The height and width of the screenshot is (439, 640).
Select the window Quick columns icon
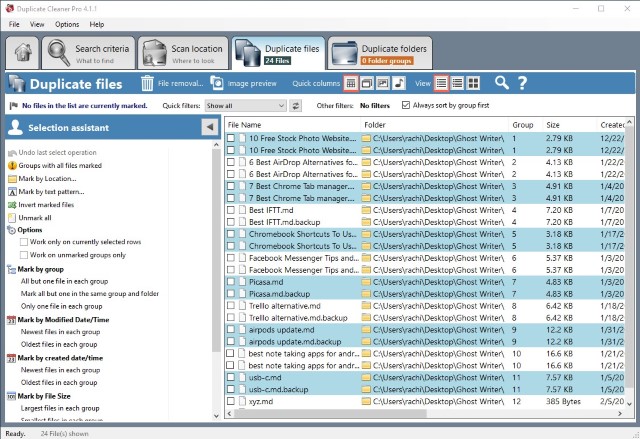367,83
